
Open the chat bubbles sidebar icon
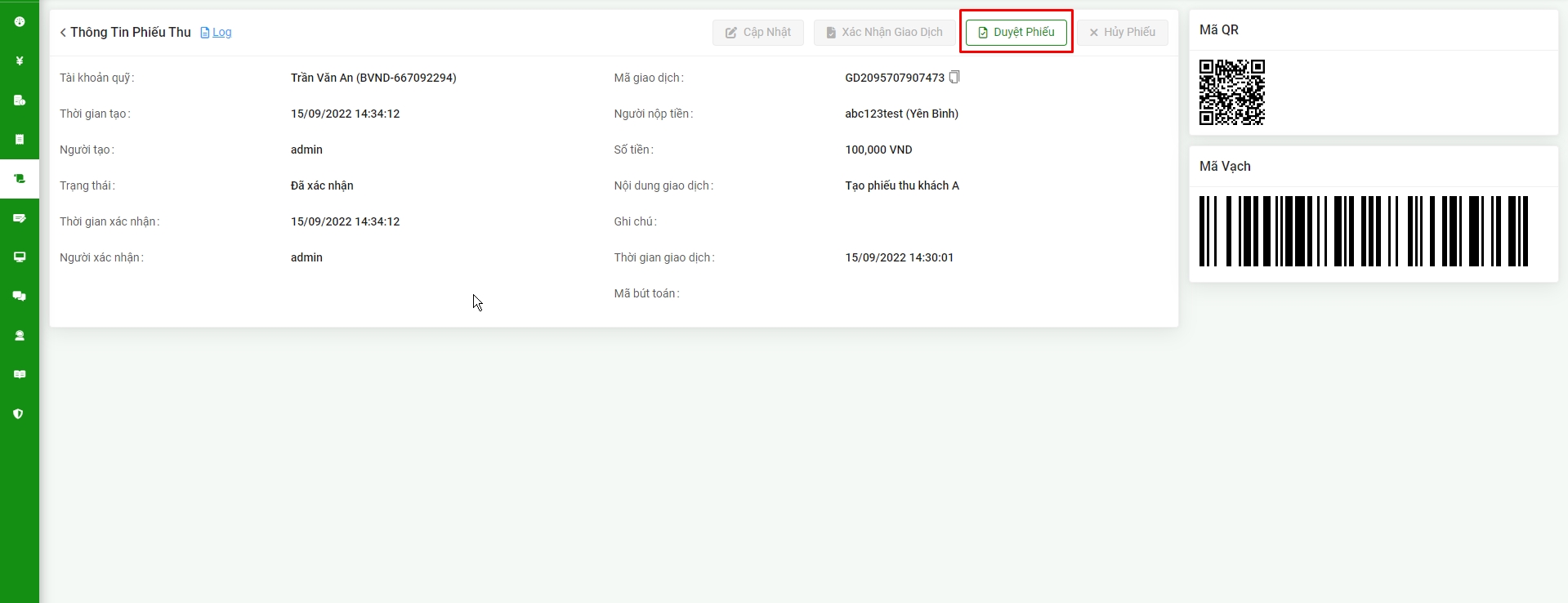[20, 297]
